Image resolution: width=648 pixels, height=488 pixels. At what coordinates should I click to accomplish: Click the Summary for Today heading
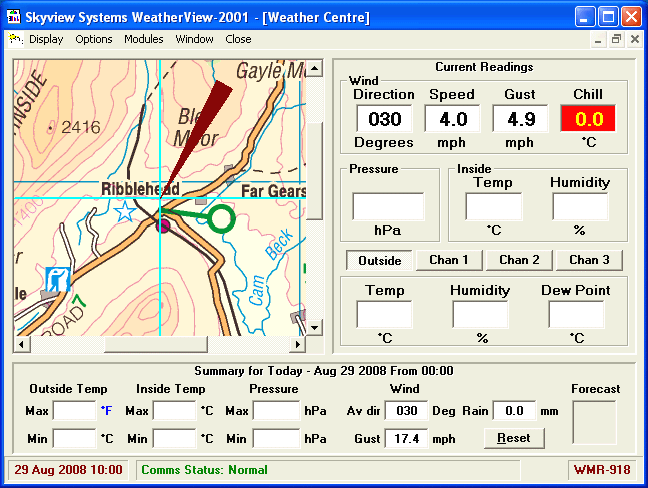coord(324,371)
